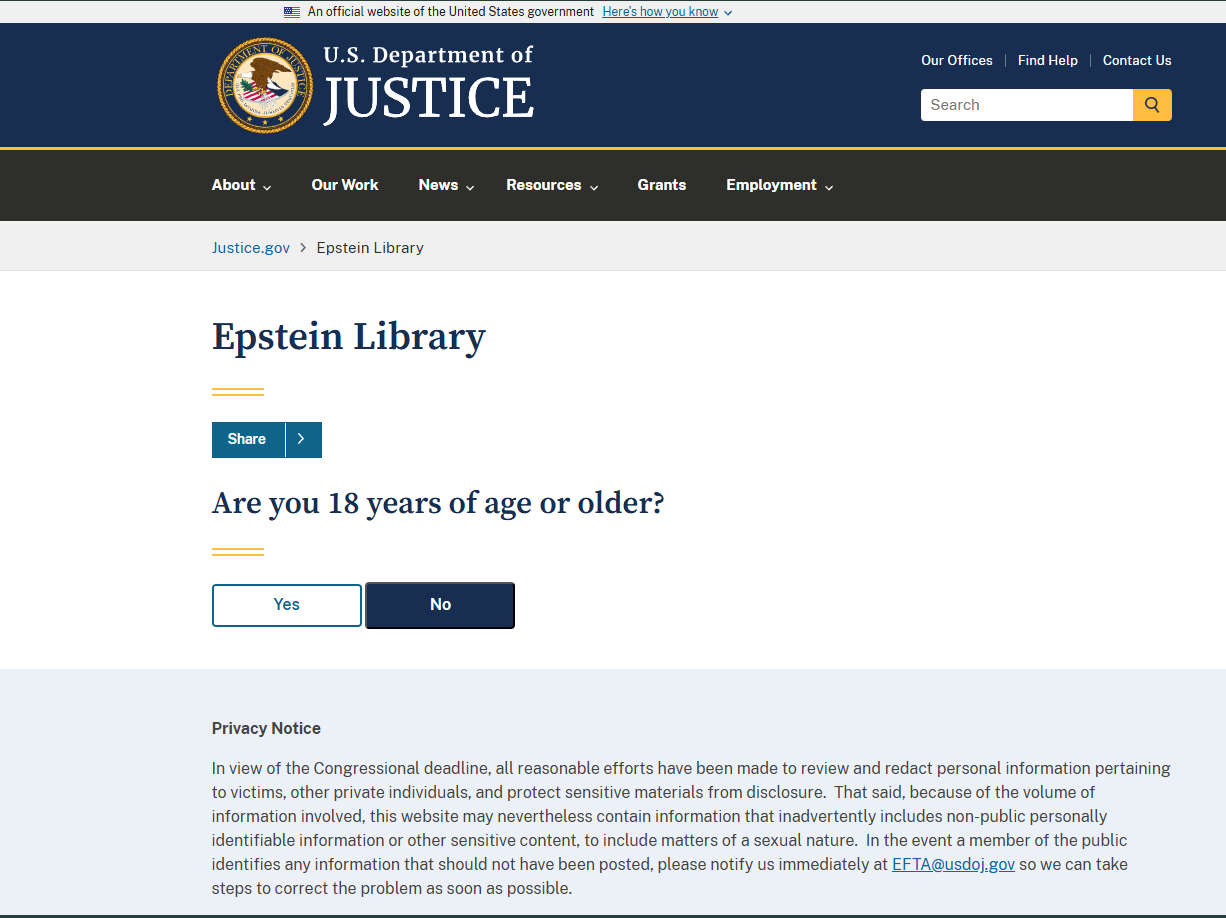1226x918 pixels.
Task: Click the magnifying glass search button
Action: pyautogui.click(x=1152, y=105)
